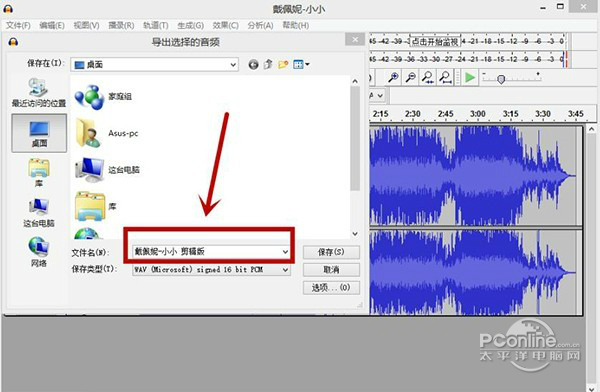
Task: Open the device dropdown beside the toolbar
Action: [379, 95]
